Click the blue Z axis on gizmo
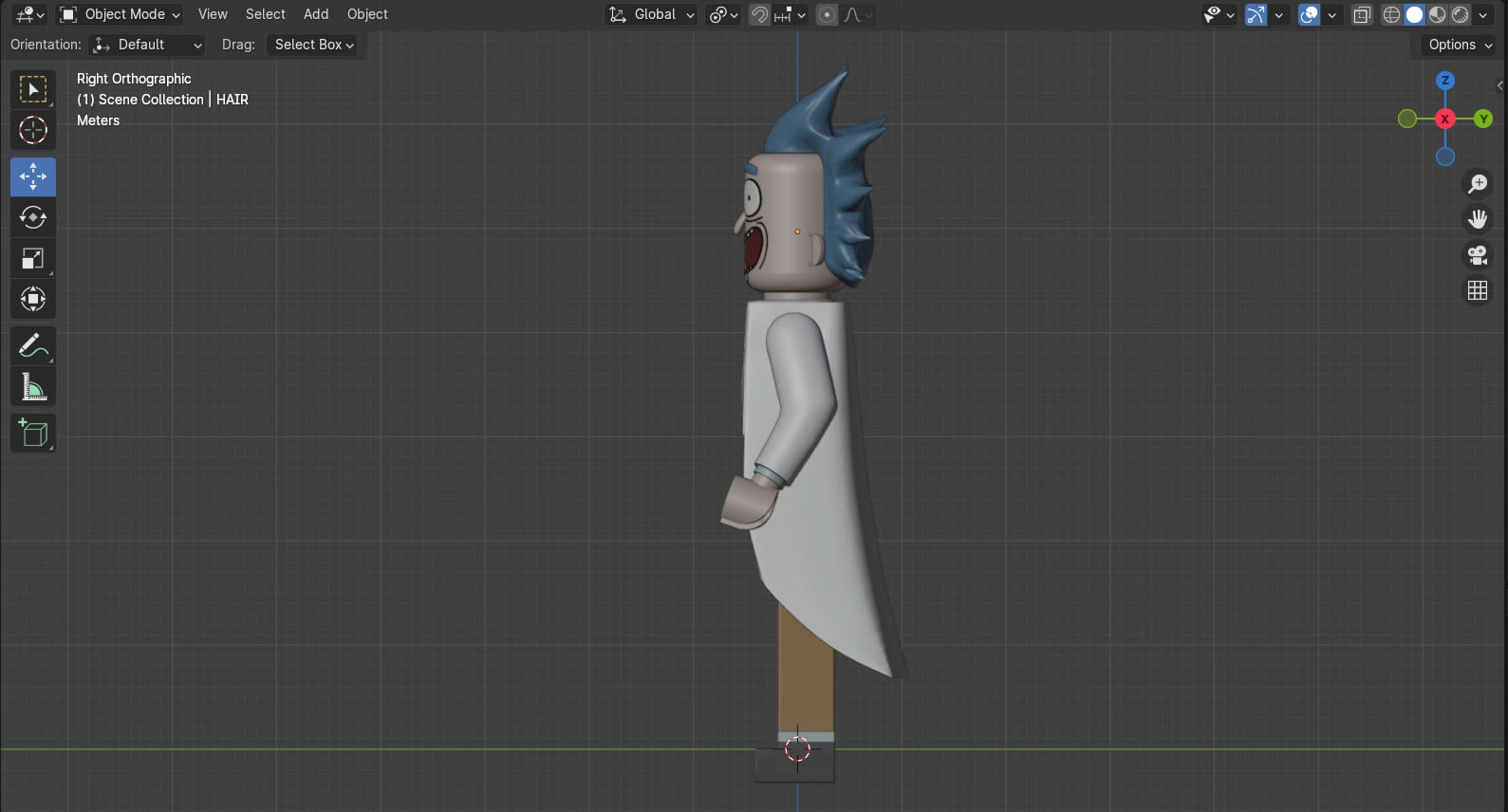The width and height of the screenshot is (1508, 812). point(1444,81)
